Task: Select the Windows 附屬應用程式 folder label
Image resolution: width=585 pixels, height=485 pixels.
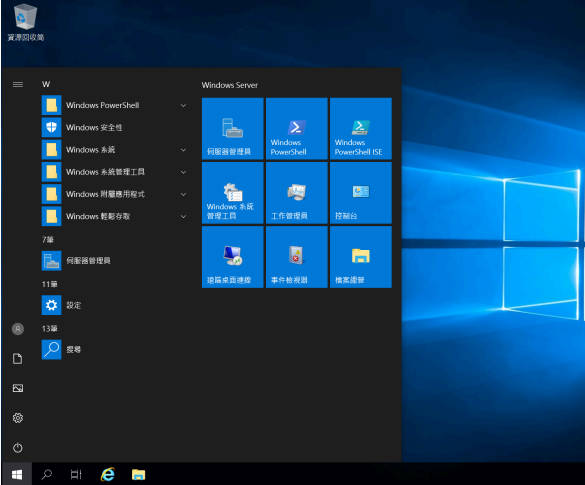Action: coord(105,194)
